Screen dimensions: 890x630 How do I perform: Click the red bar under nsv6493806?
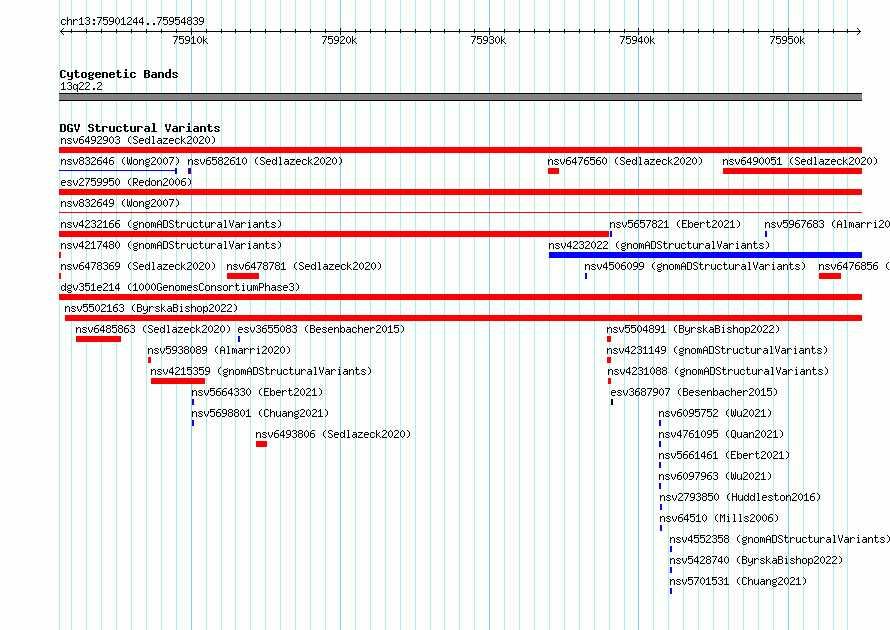point(261,444)
